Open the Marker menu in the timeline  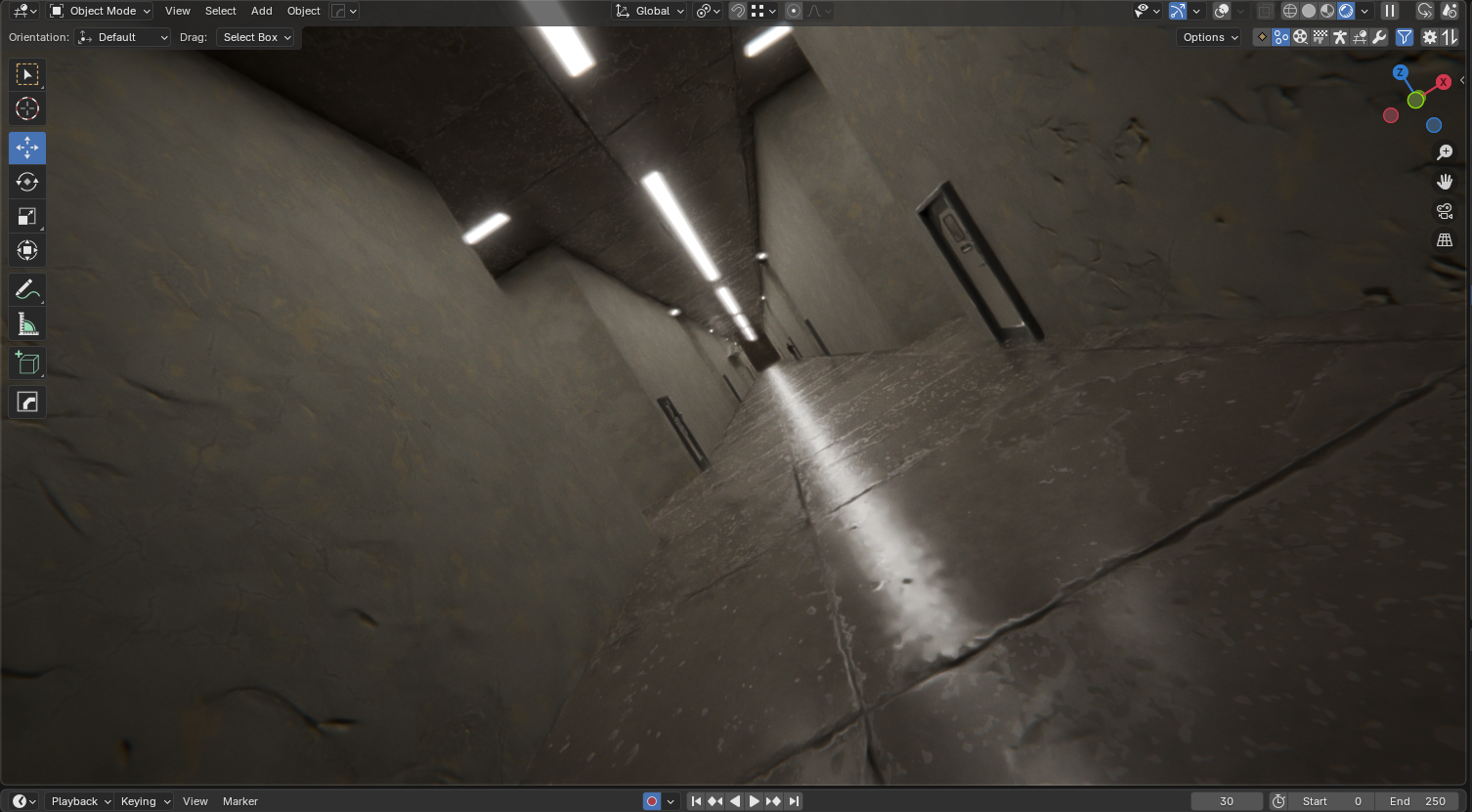(240, 801)
